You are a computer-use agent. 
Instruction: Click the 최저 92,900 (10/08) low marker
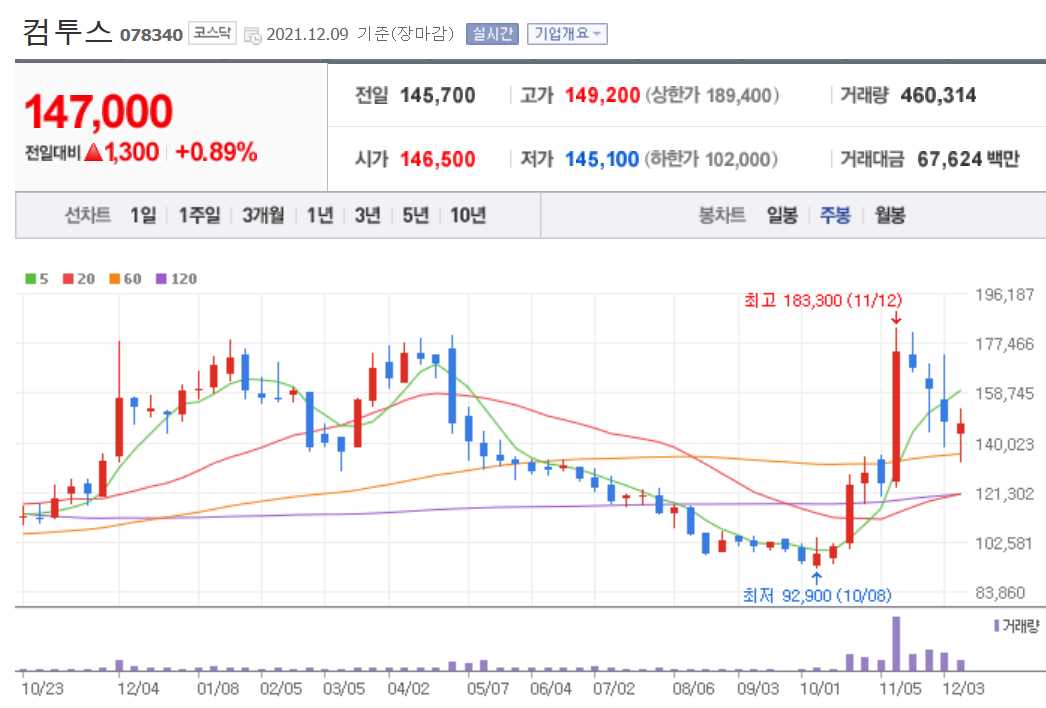tap(817, 595)
